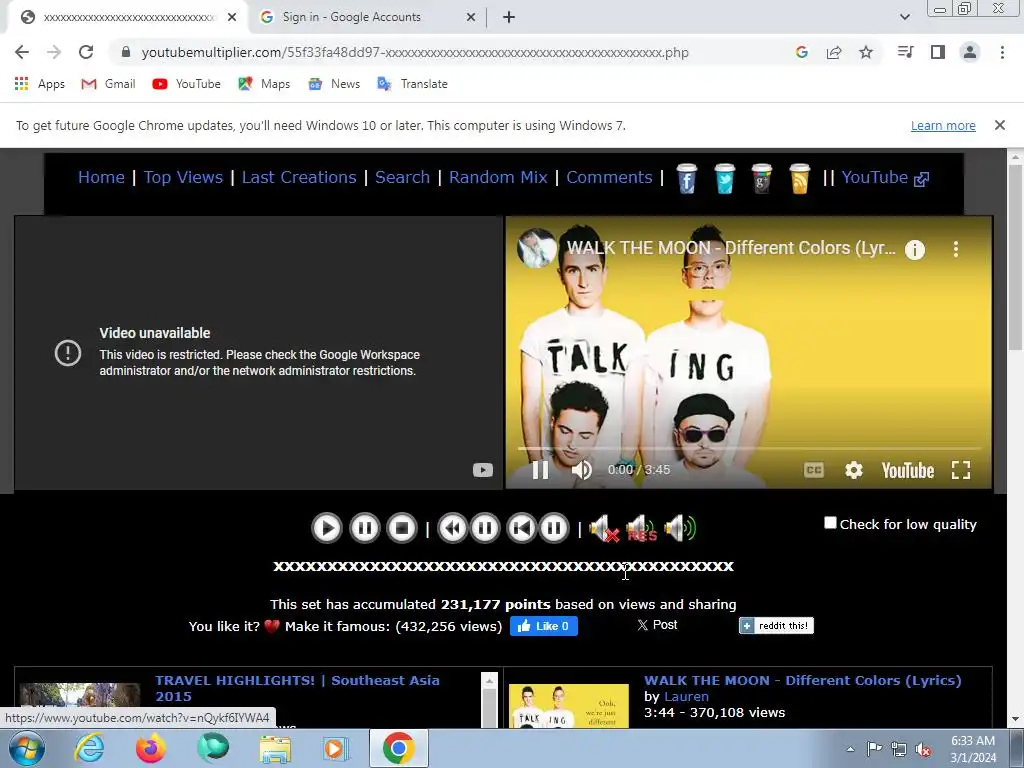
Task: Click Learn more about Chrome updates
Action: pos(943,125)
